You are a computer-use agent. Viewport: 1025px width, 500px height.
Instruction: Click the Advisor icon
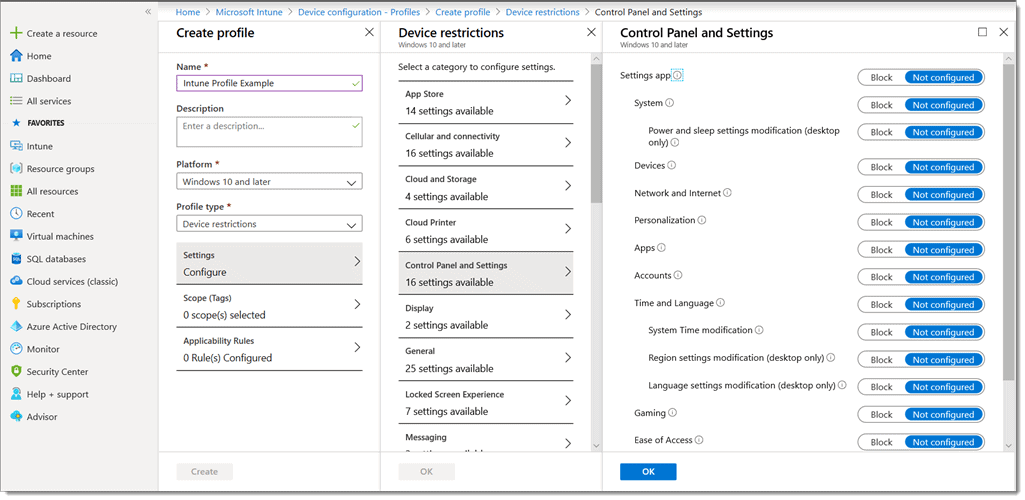click(x=16, y=417)
